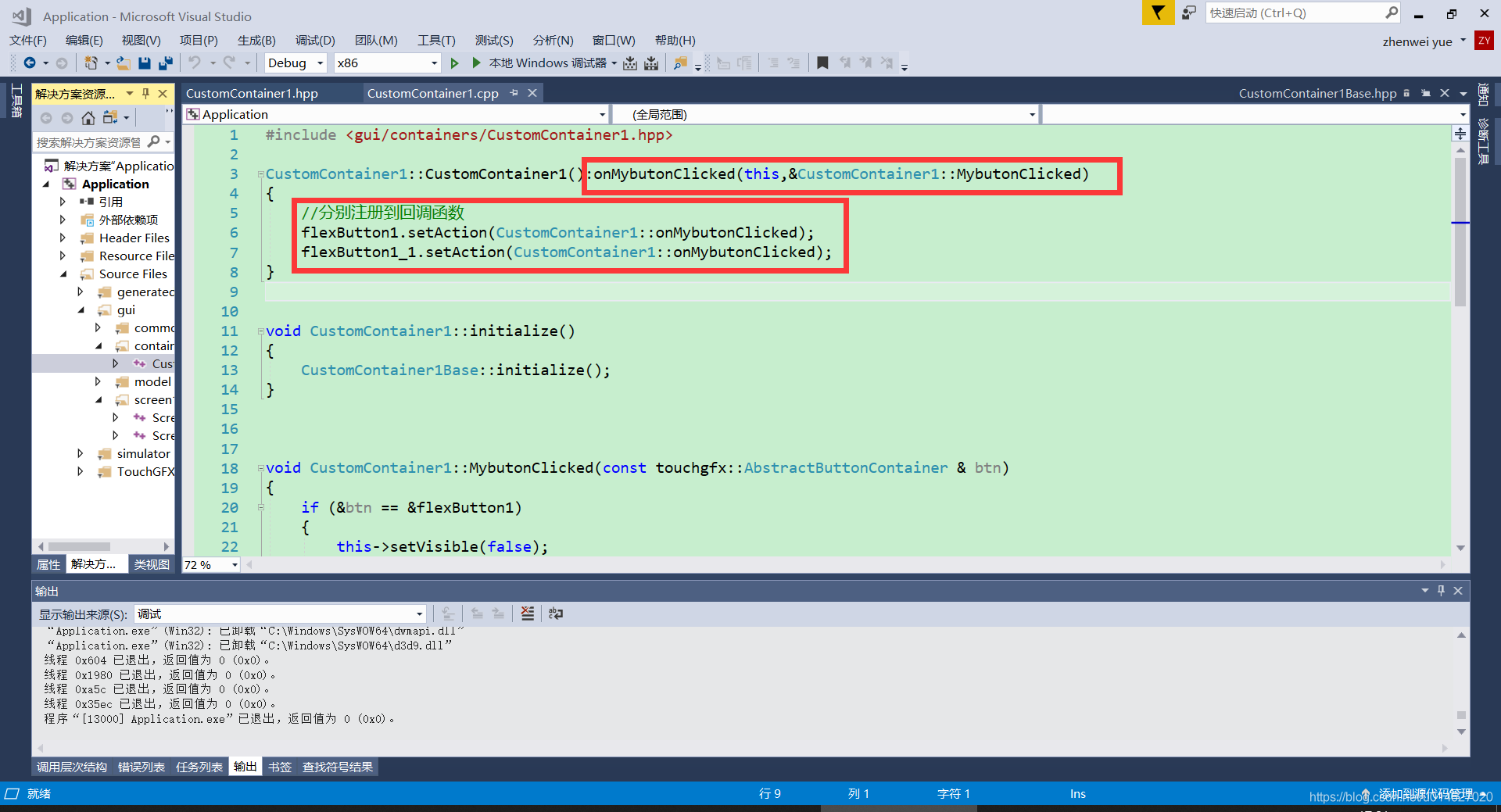Click the New Project toolbar icon
The image size is (1501, 812).
91,63
